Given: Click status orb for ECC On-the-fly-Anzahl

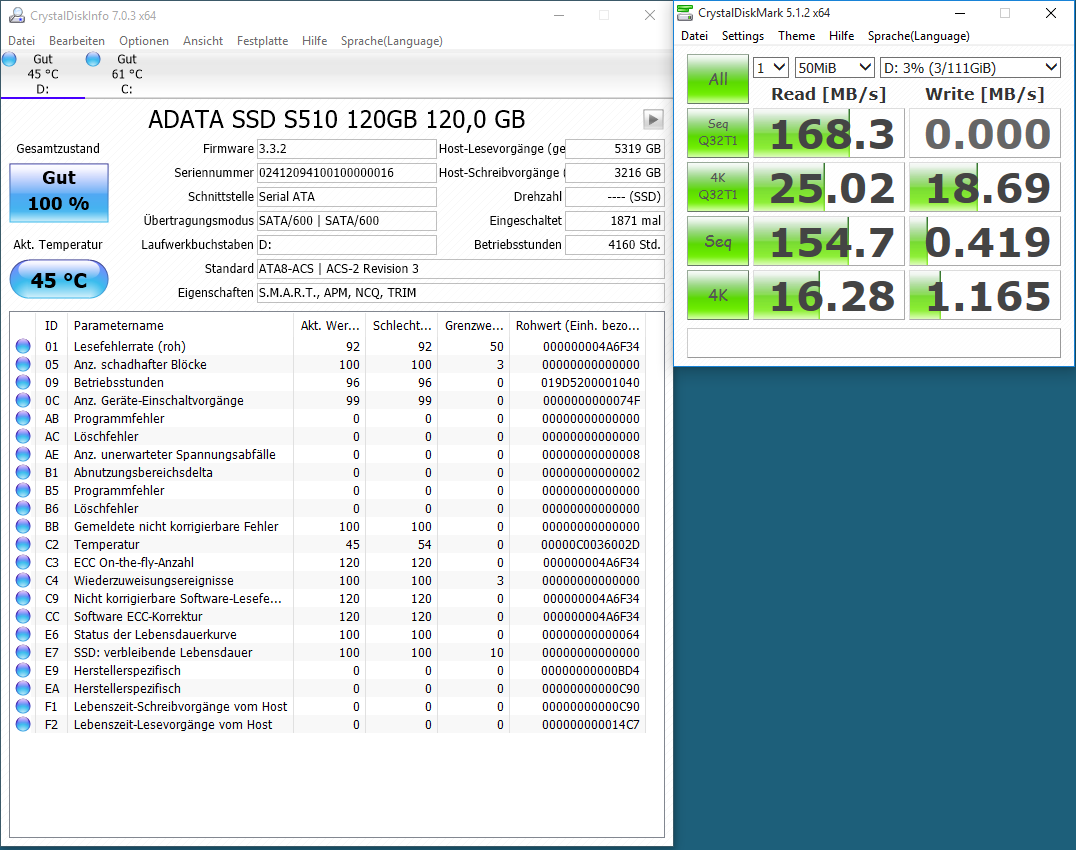Looking at the screenshot, I should point(23,562).
